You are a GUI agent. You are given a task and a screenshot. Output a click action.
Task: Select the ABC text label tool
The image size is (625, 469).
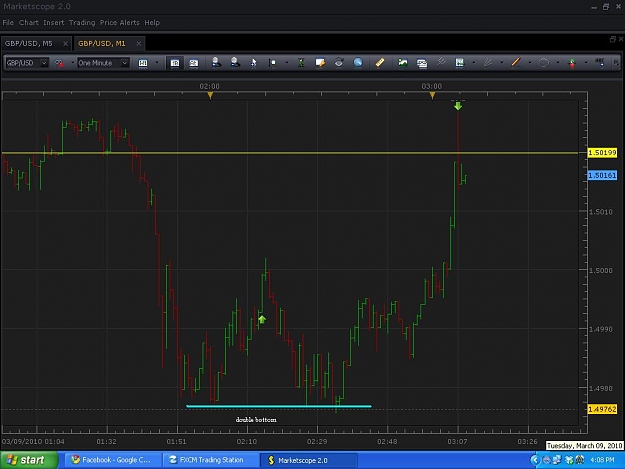[599, 63]
